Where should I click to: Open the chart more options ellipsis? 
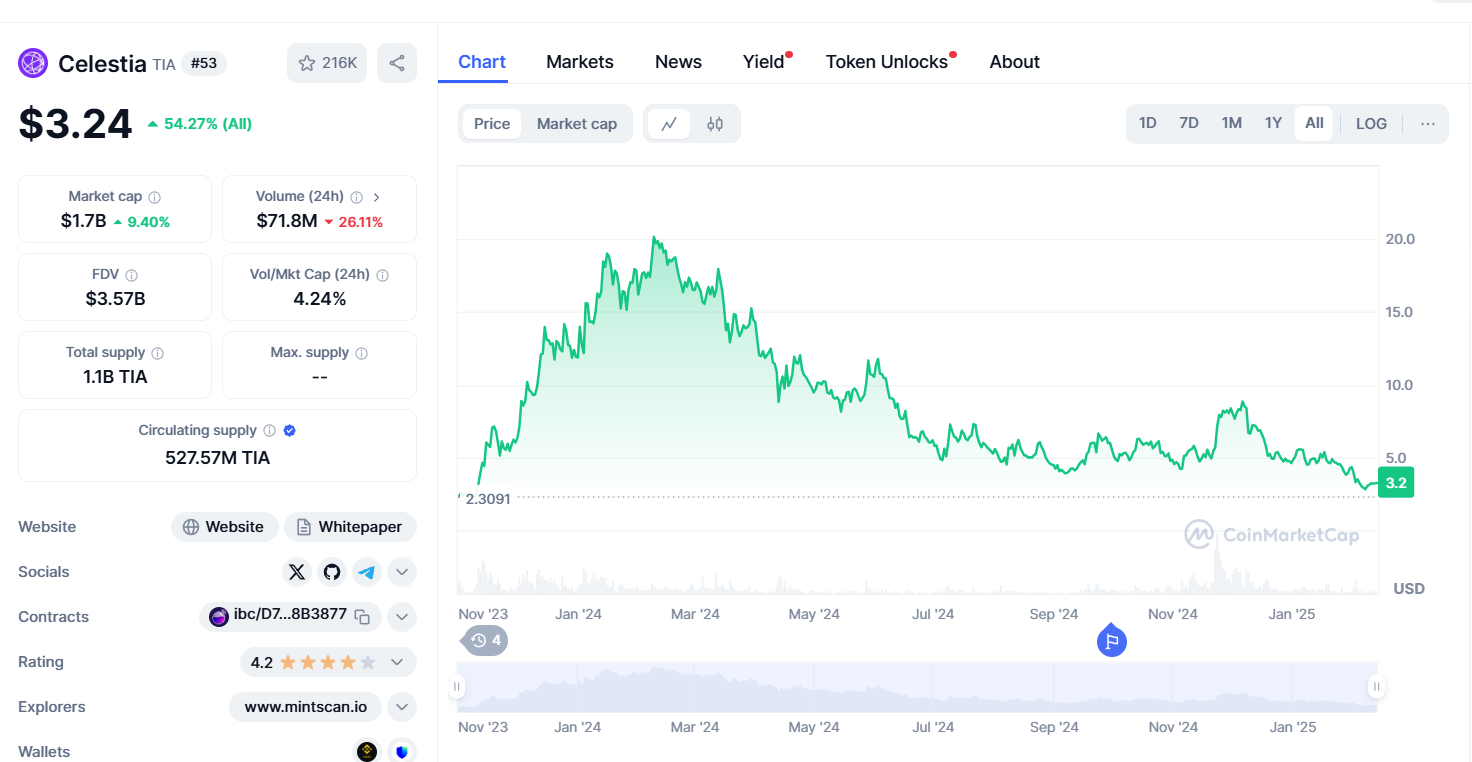[x=1428, y=124]
